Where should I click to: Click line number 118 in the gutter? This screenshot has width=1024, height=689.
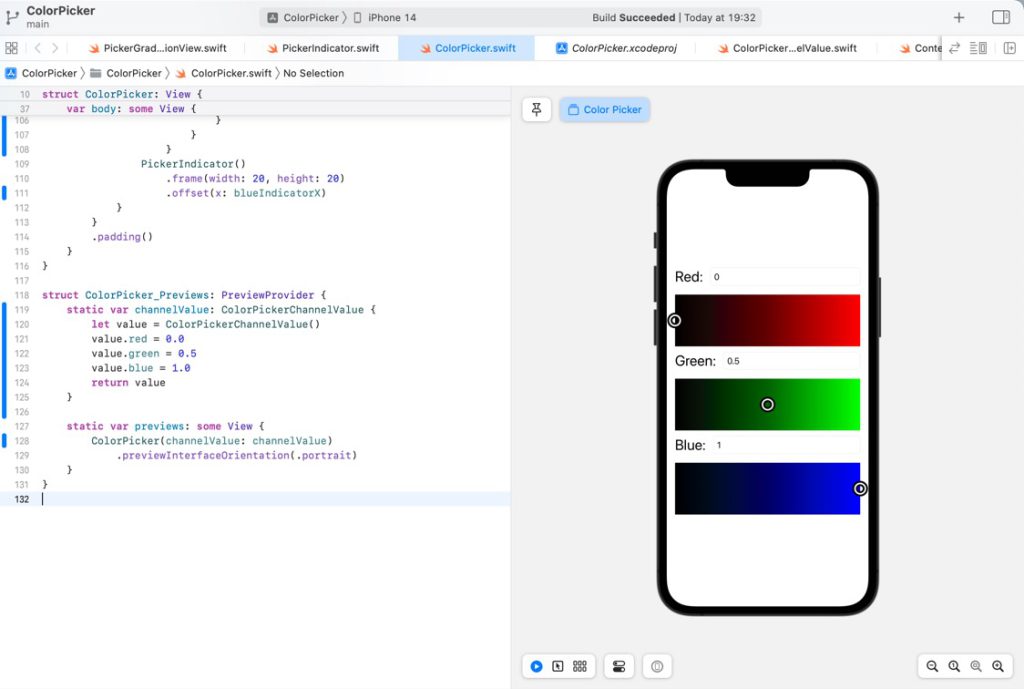[22, 295]
